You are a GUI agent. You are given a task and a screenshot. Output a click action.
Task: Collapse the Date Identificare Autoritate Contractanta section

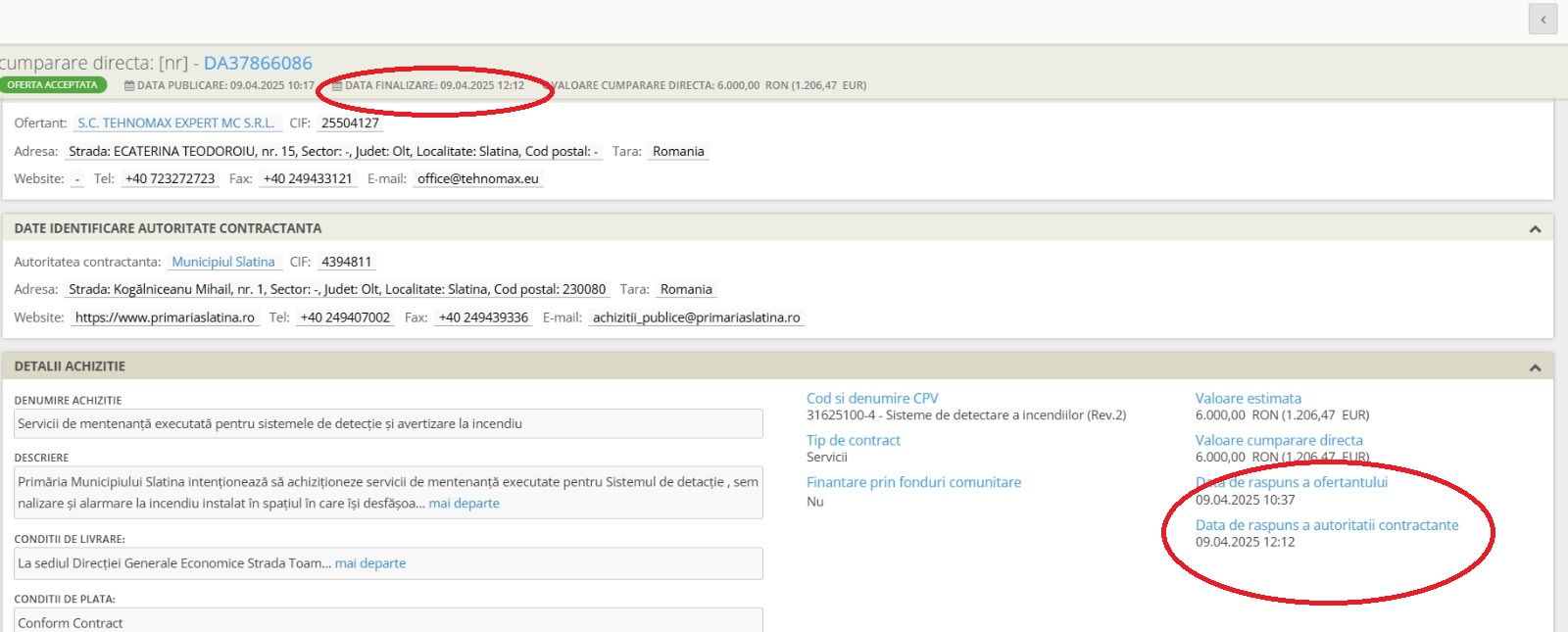click(1535, 229)
